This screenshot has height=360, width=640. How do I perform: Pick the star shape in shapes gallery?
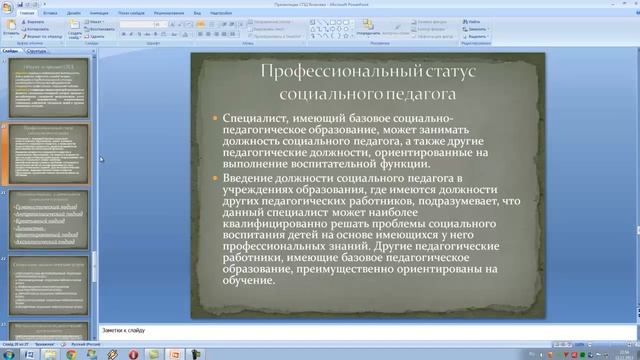[346, 36]
